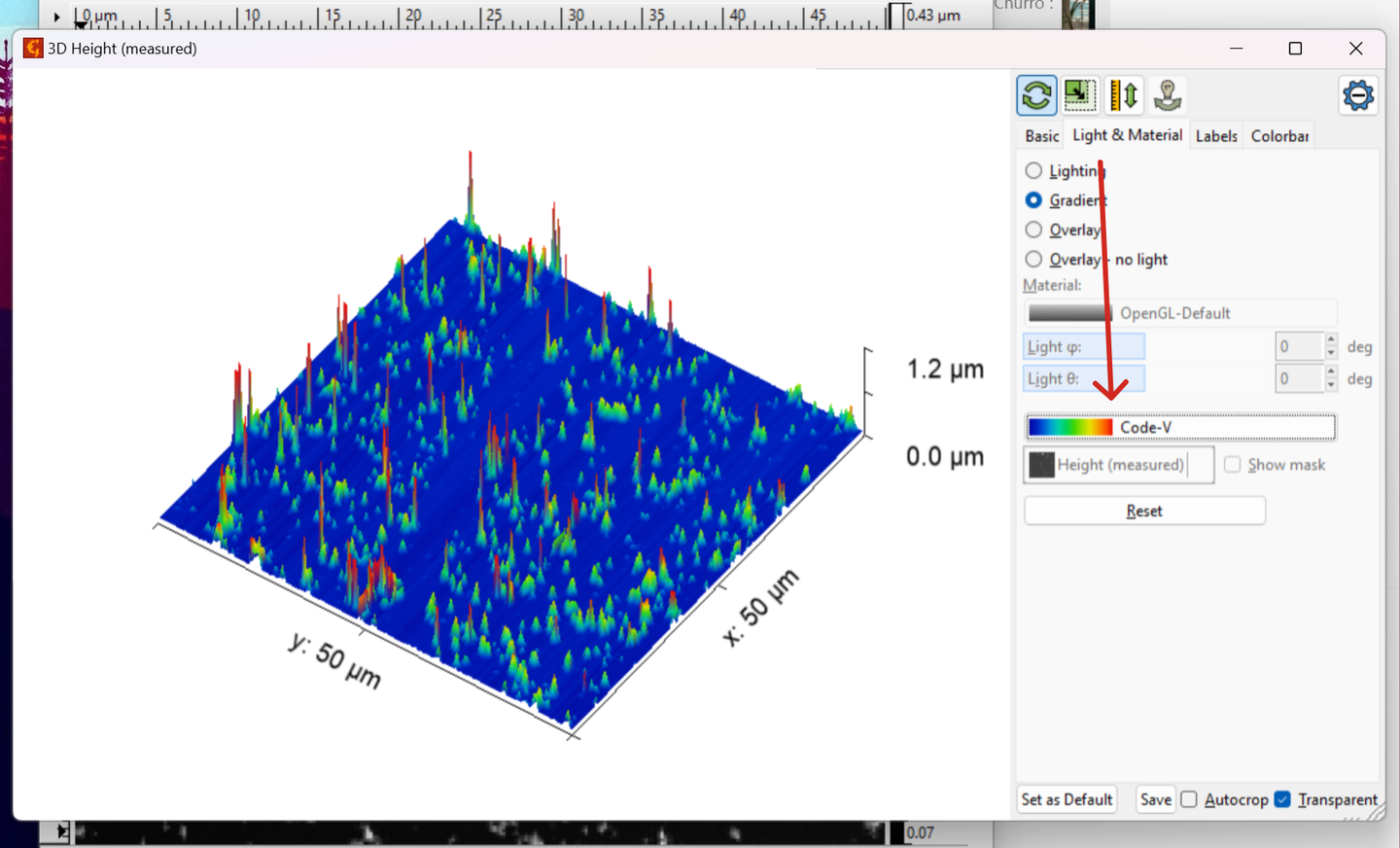The height and width of the screenshot is (848, 1400).
Task: Select the z-scale height tool icon
Action: [1124, 95]
